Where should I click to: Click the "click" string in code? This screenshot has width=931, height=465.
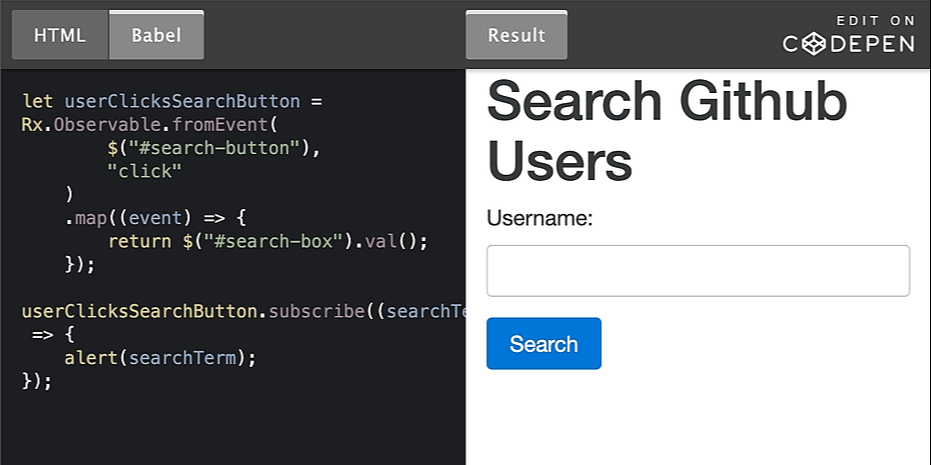click(144, 171)
